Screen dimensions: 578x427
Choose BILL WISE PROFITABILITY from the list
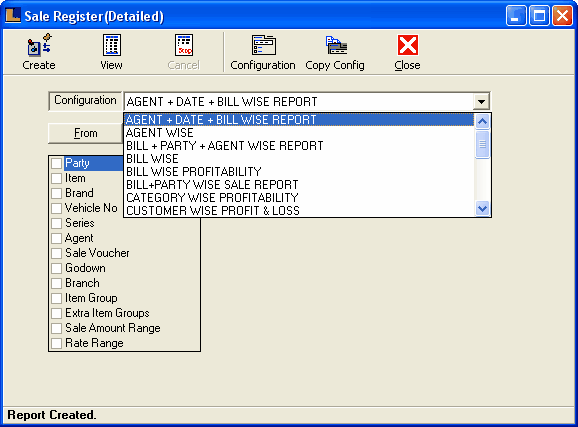coord(194,172)
